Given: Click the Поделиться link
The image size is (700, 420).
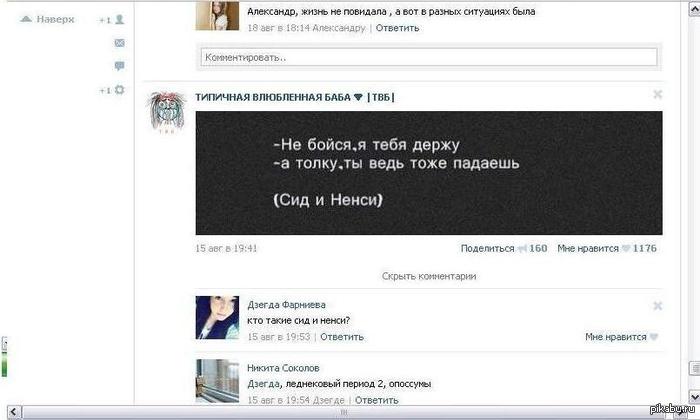Looking at the screenshot, I should [488, 249].
